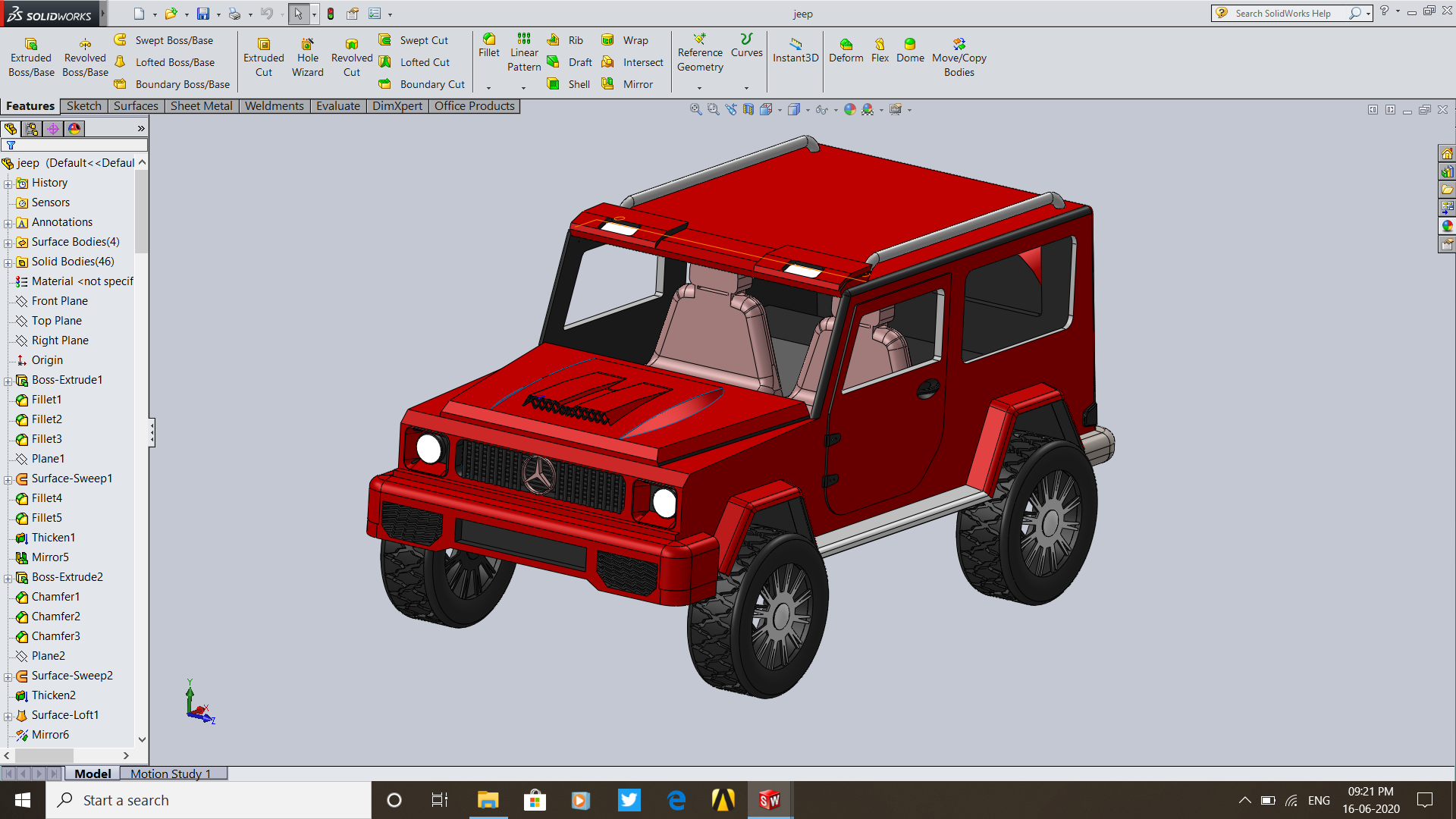Select the Mirror feature tool
This screenshot has width=1456, height=819.
tap(627, 84)
